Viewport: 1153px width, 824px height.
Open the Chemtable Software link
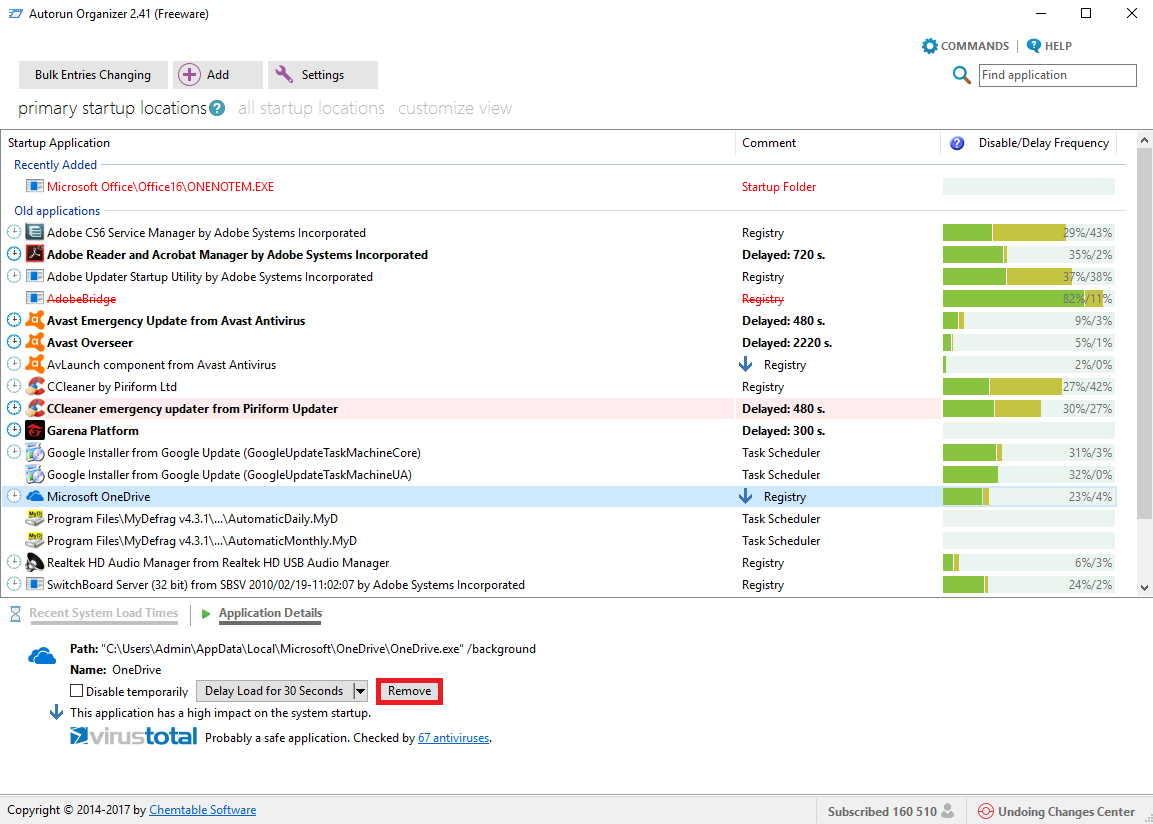[x=202, y=810]
